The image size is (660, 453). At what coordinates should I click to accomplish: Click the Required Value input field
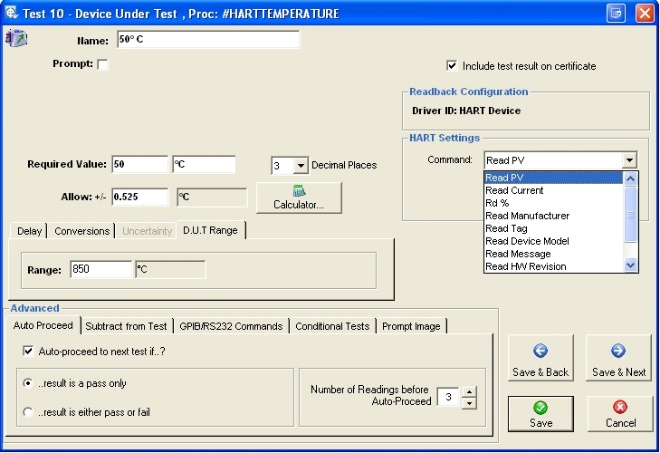pyautogui.click(x=139, y=164)
